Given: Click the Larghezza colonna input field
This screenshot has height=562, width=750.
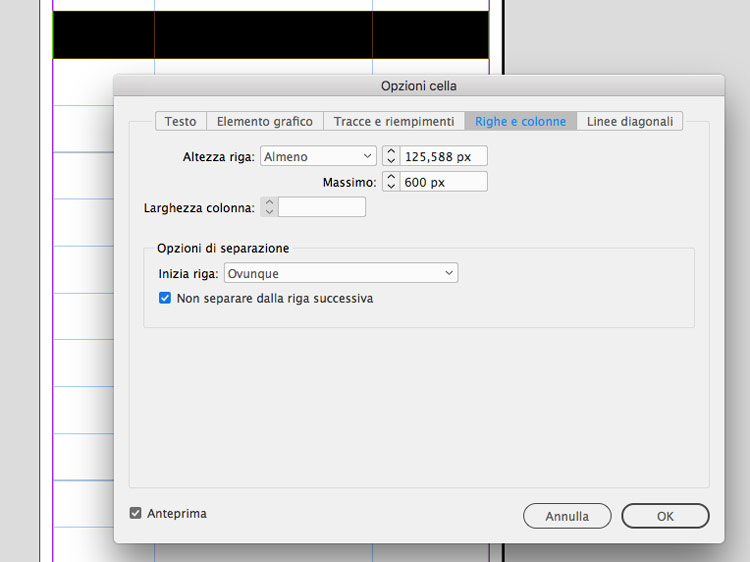Looking at the screenshot, I should point(322,207).
